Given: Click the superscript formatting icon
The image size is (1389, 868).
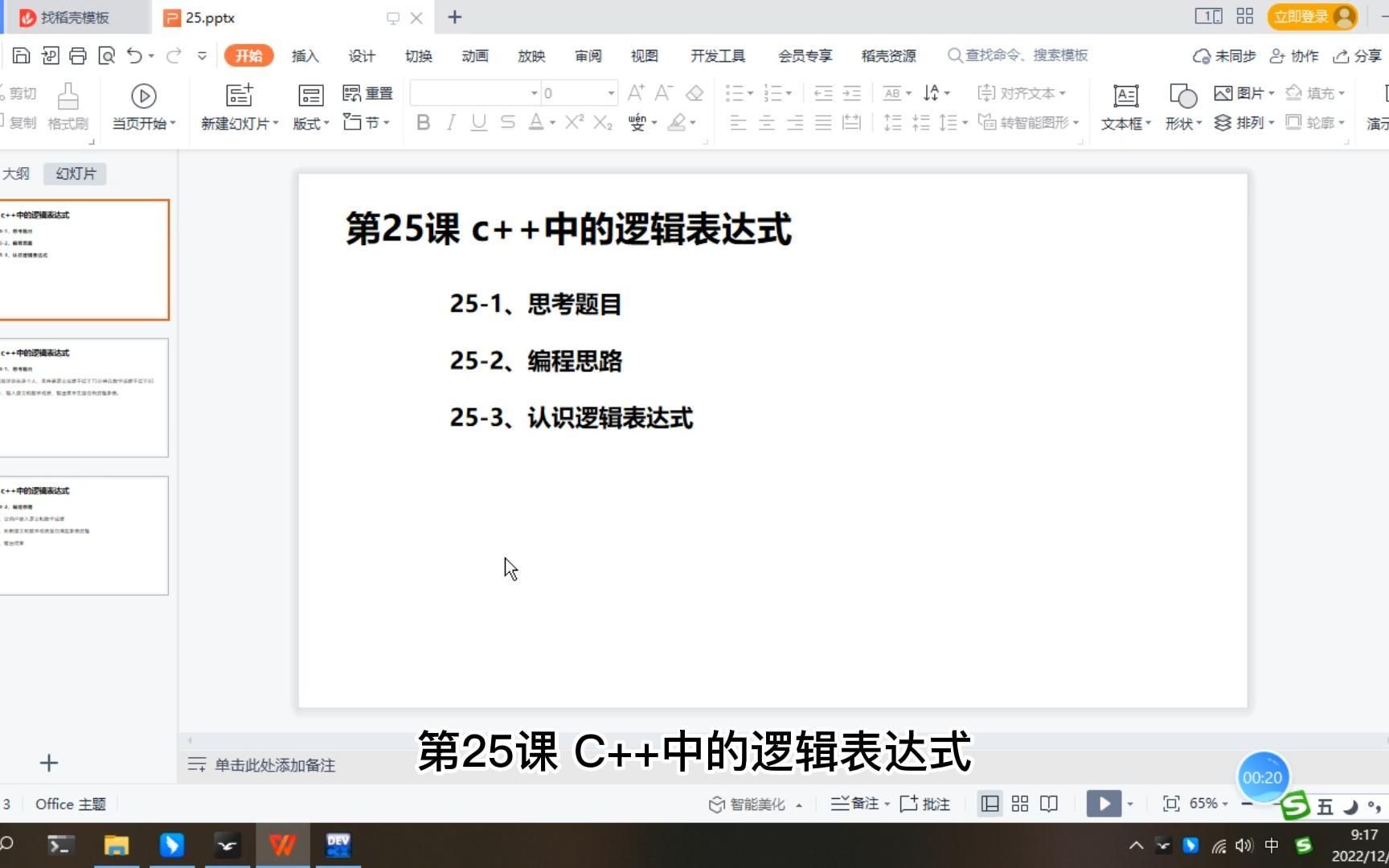Looking at the screenshot, I should 572,121.
